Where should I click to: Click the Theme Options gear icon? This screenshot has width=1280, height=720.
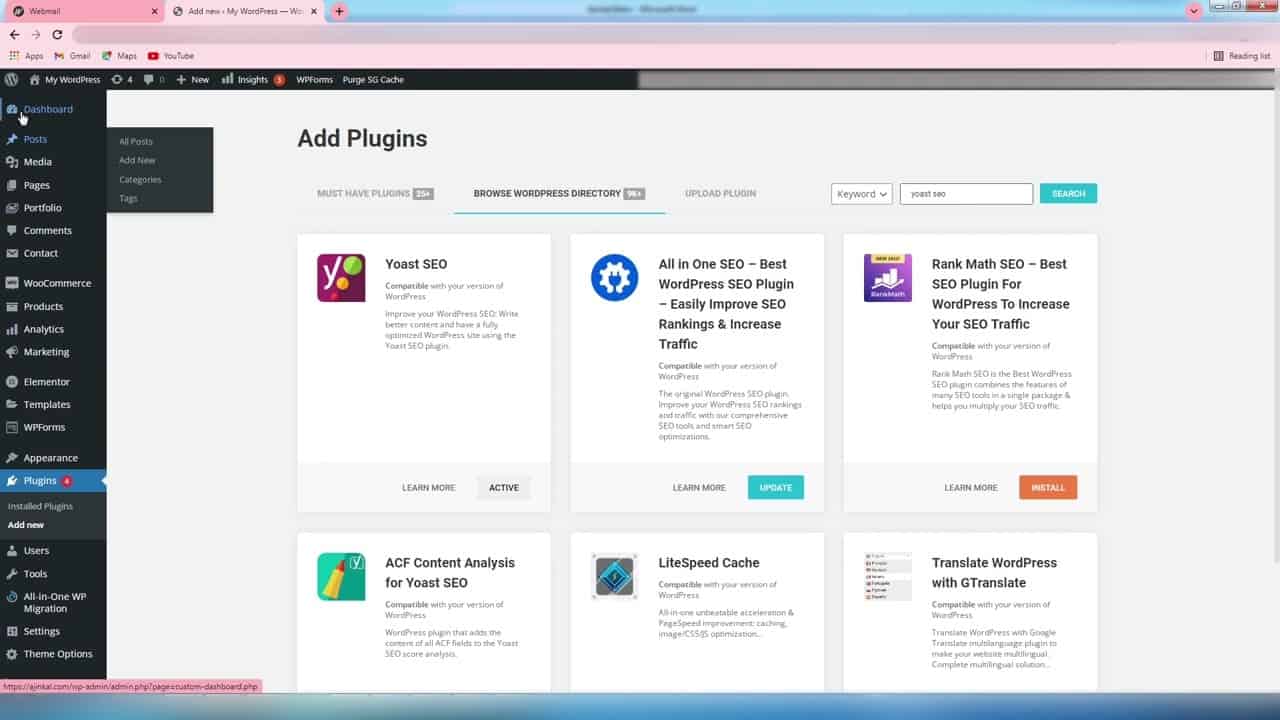(x=12, y=654)
